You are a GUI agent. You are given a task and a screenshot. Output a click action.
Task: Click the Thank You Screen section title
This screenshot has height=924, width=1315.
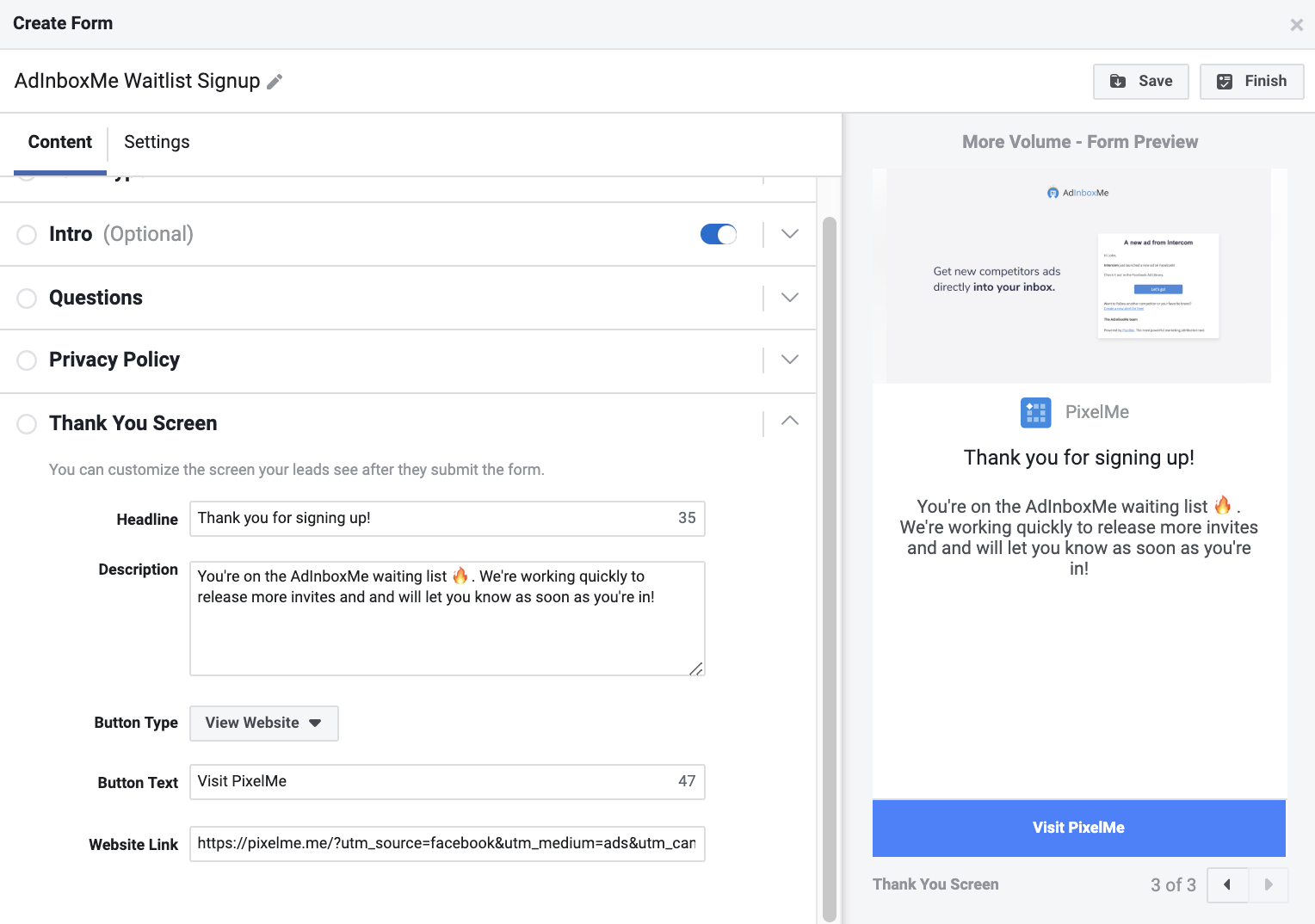click(x=133, y=423)
